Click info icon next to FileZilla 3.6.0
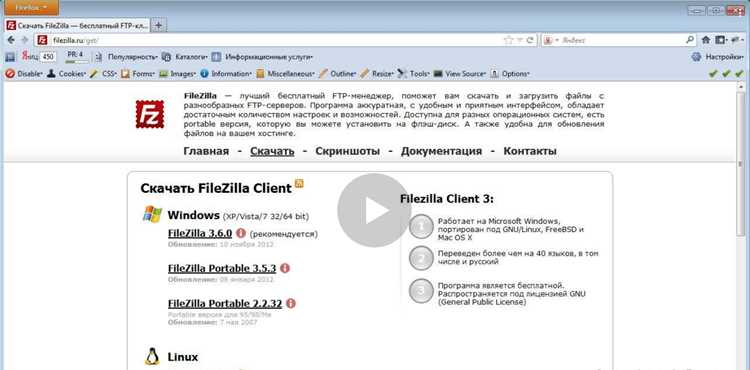 click(x=241, y=233)
